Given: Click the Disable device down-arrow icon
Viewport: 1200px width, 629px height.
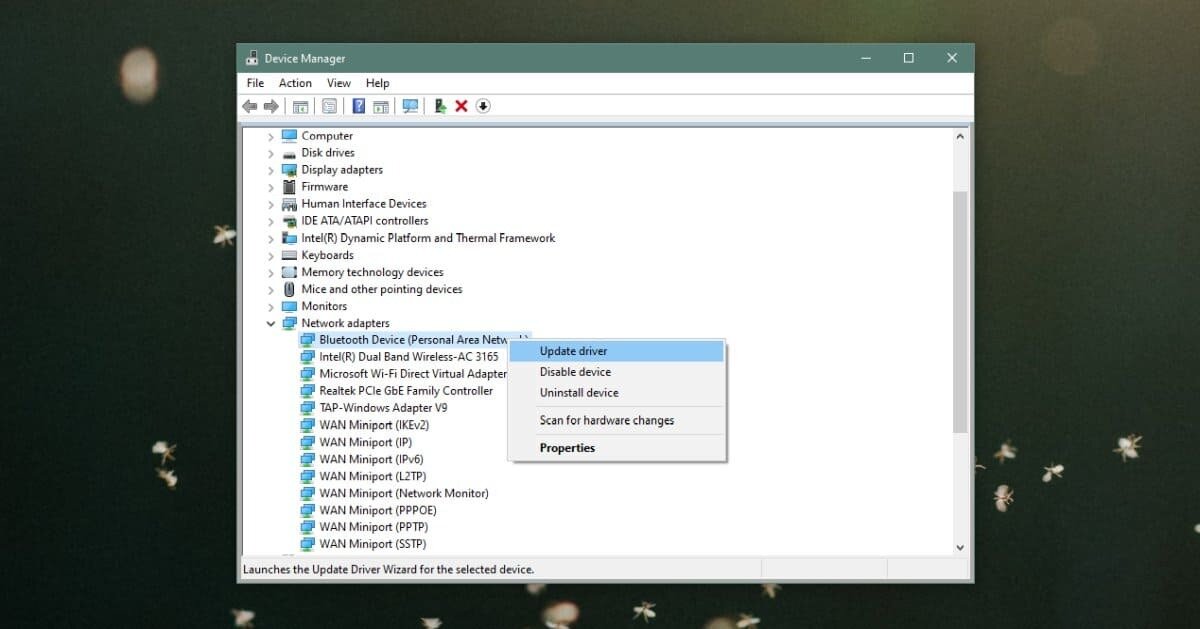Looking at the screenshot, I should click(x=482, y=106).
